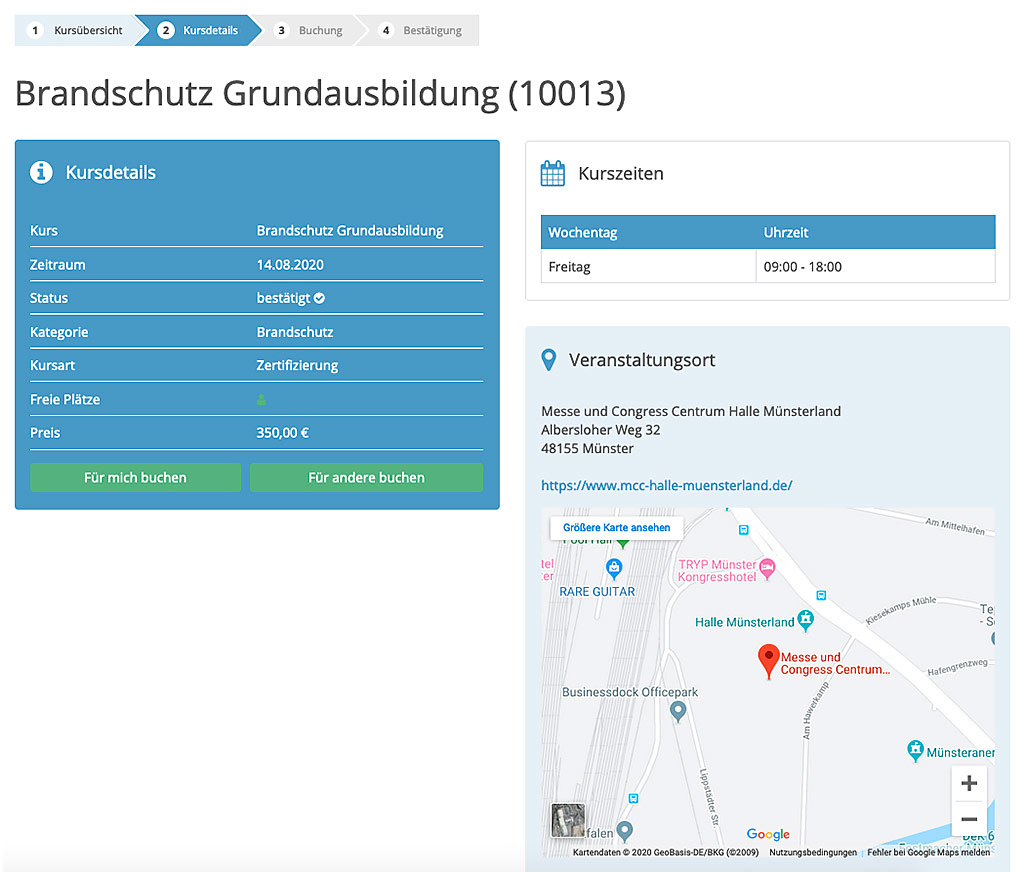Click the date 14.08.2020

[x=290, y=265]
